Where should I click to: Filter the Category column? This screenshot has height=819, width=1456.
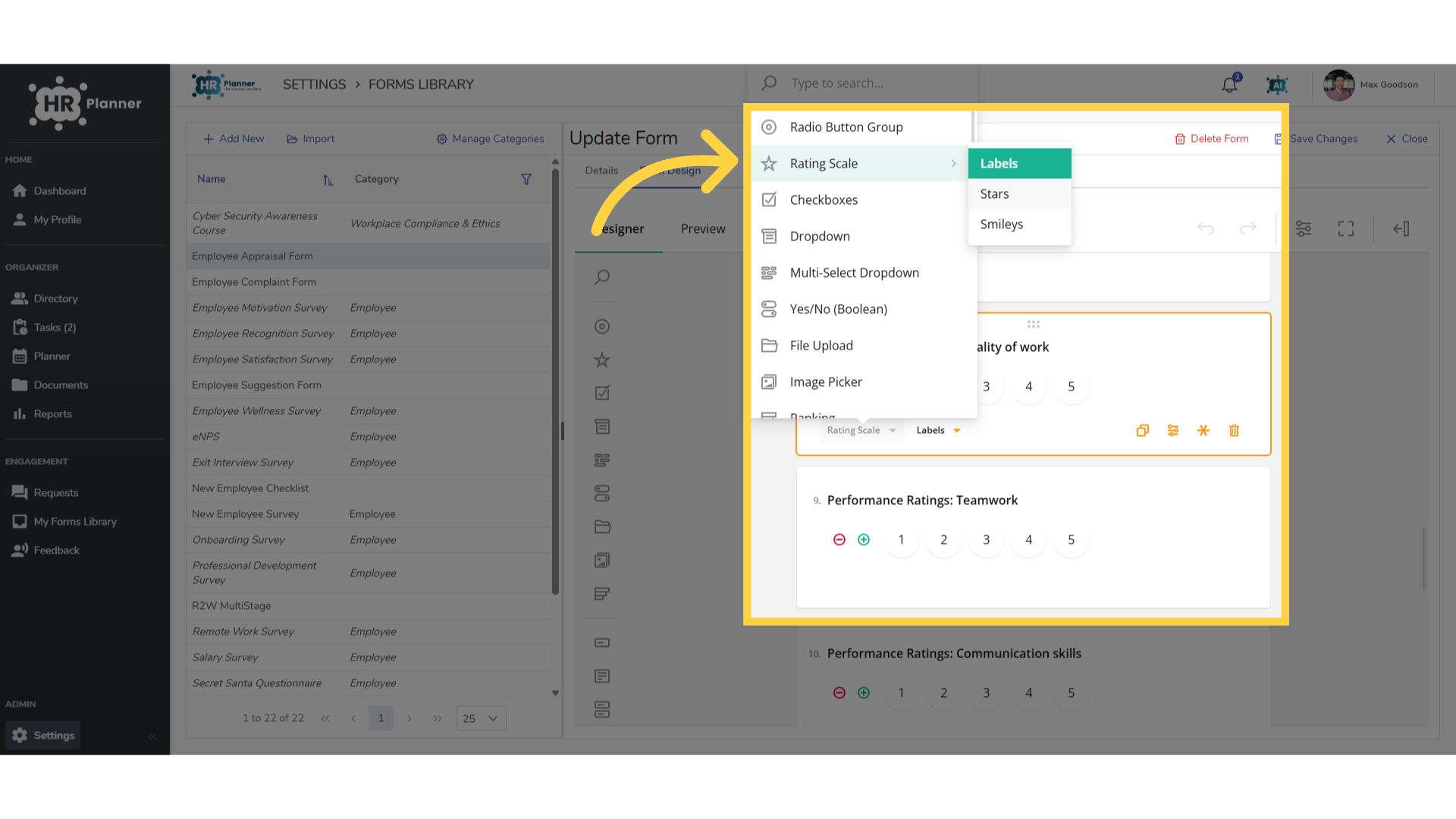(526, 180)
